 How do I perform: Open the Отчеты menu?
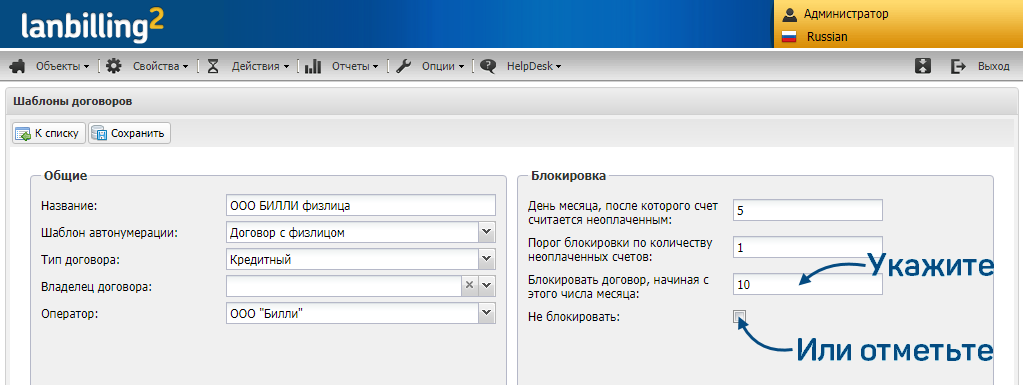coord(355,66)
